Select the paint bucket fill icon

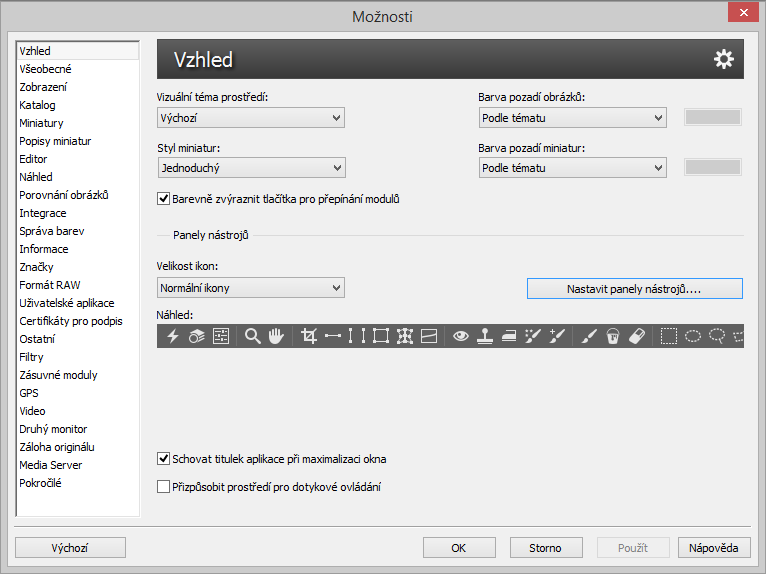pyautogui.click(x=614, y=337)
